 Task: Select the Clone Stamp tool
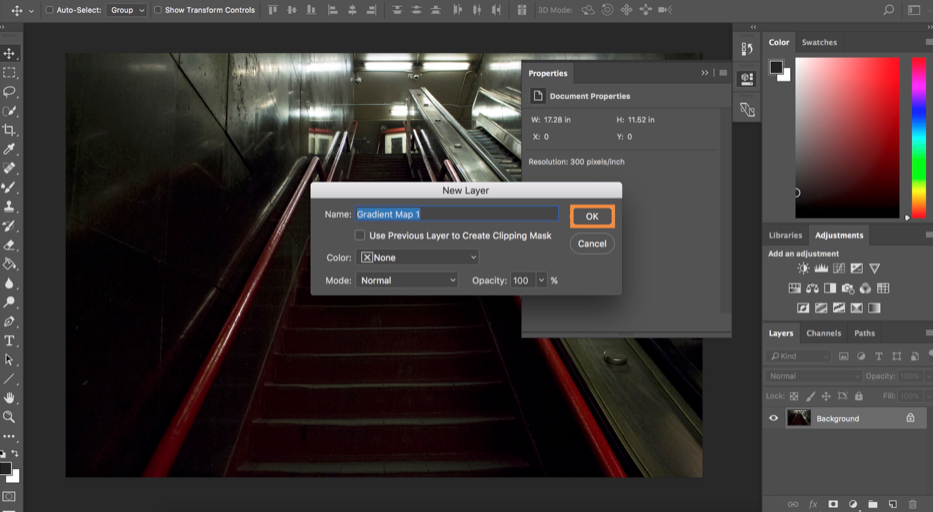[9, 207]
